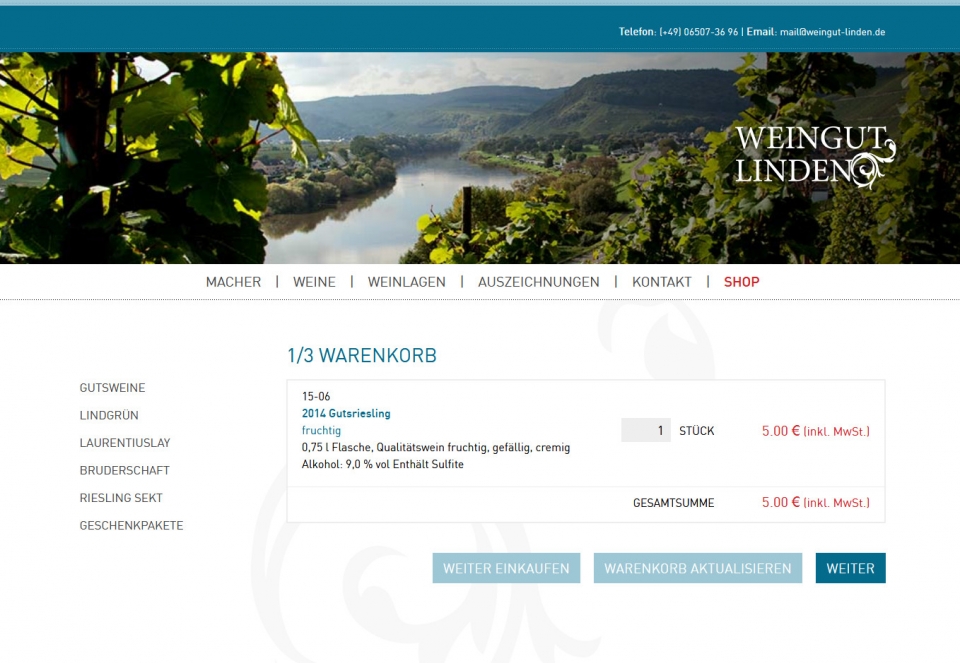Open the Kontakt page
The width and height of the screenshot is (960, 663).
[662, 282]
